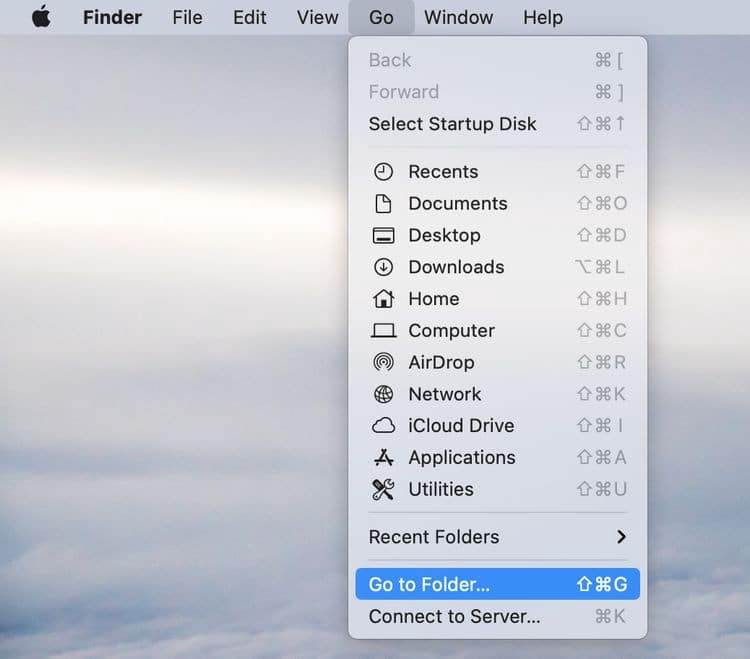Select AirDrop label in Go menu
This screenshot has height=659, width=750.
(x=441, y=362)
